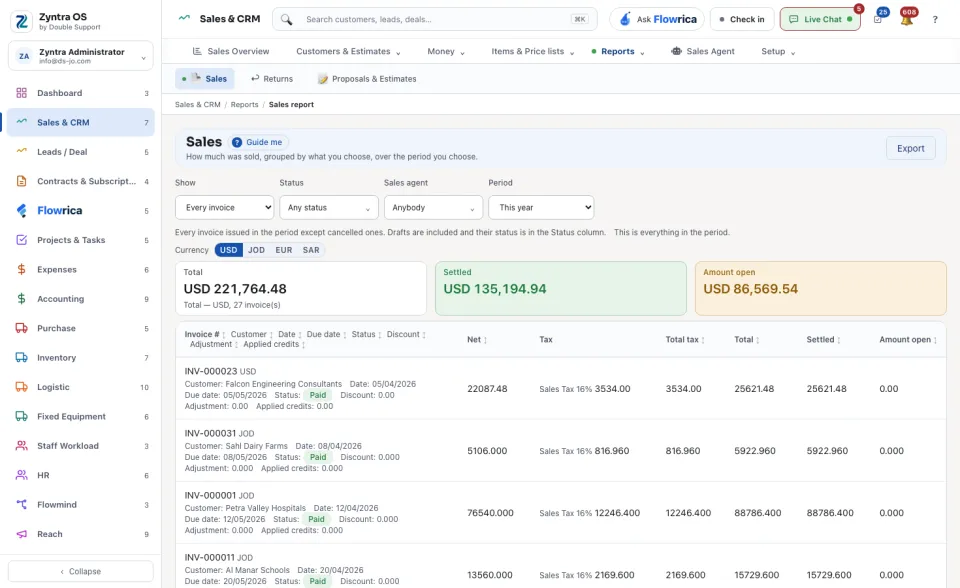
Task: Click the search magnifier icon
Action: click(x=286, y=20)
